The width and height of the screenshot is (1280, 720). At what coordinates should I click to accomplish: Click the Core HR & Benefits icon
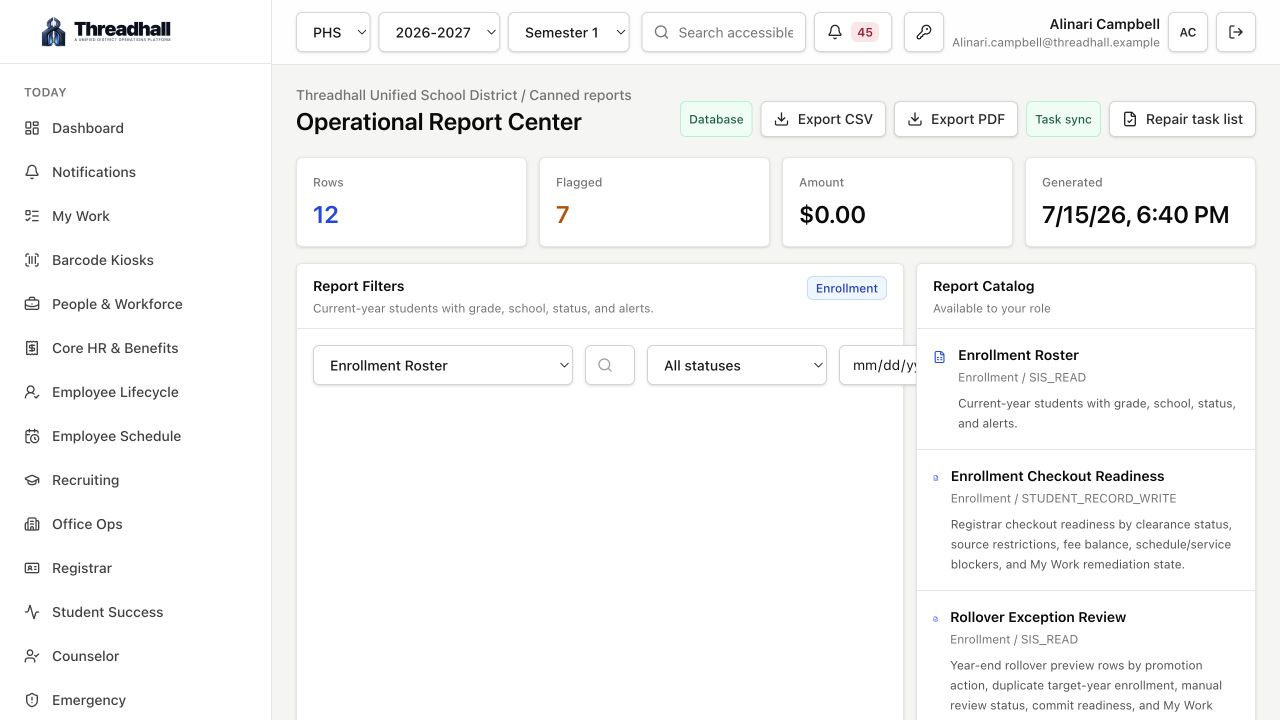[x=32, y=348]
